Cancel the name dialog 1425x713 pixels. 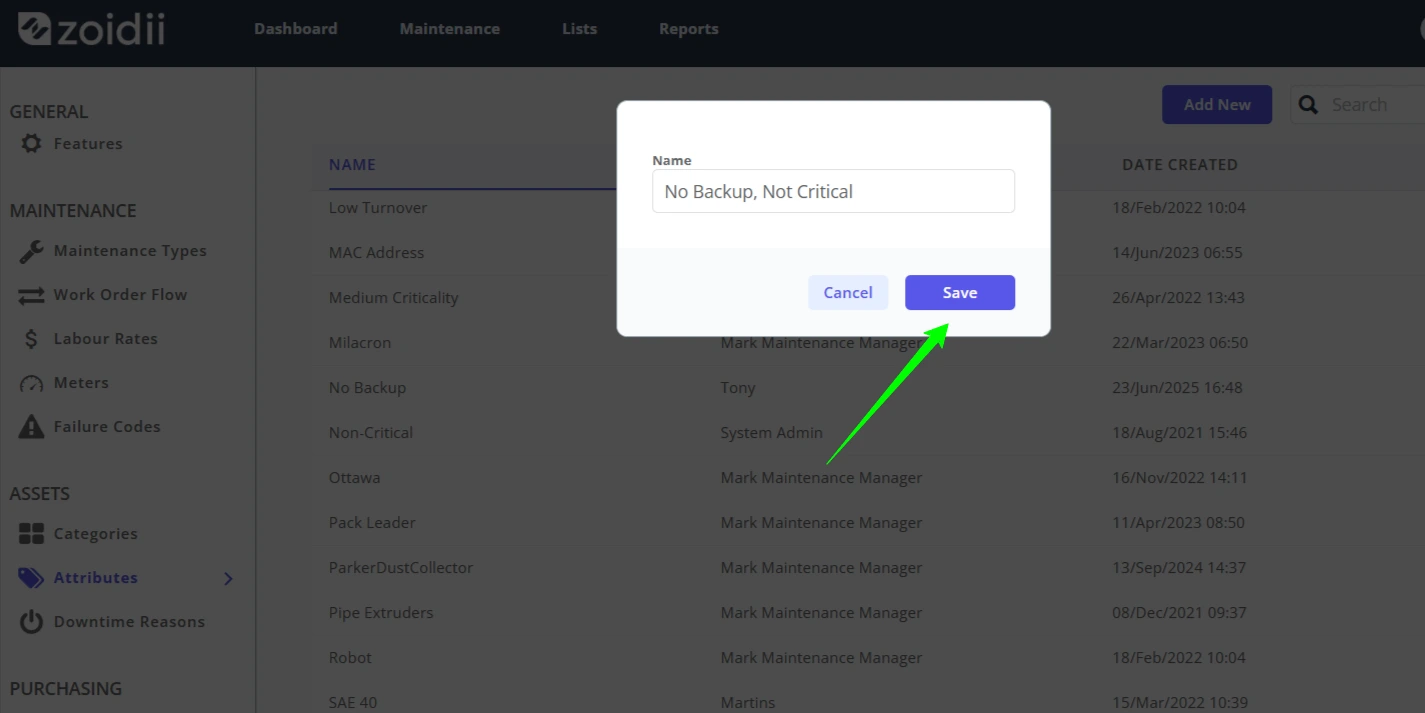(848, 293)
